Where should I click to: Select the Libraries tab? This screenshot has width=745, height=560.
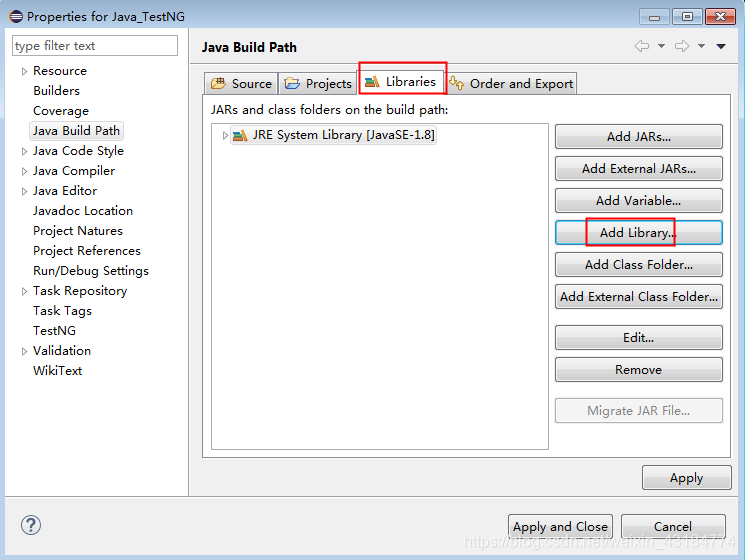[402, 82]
